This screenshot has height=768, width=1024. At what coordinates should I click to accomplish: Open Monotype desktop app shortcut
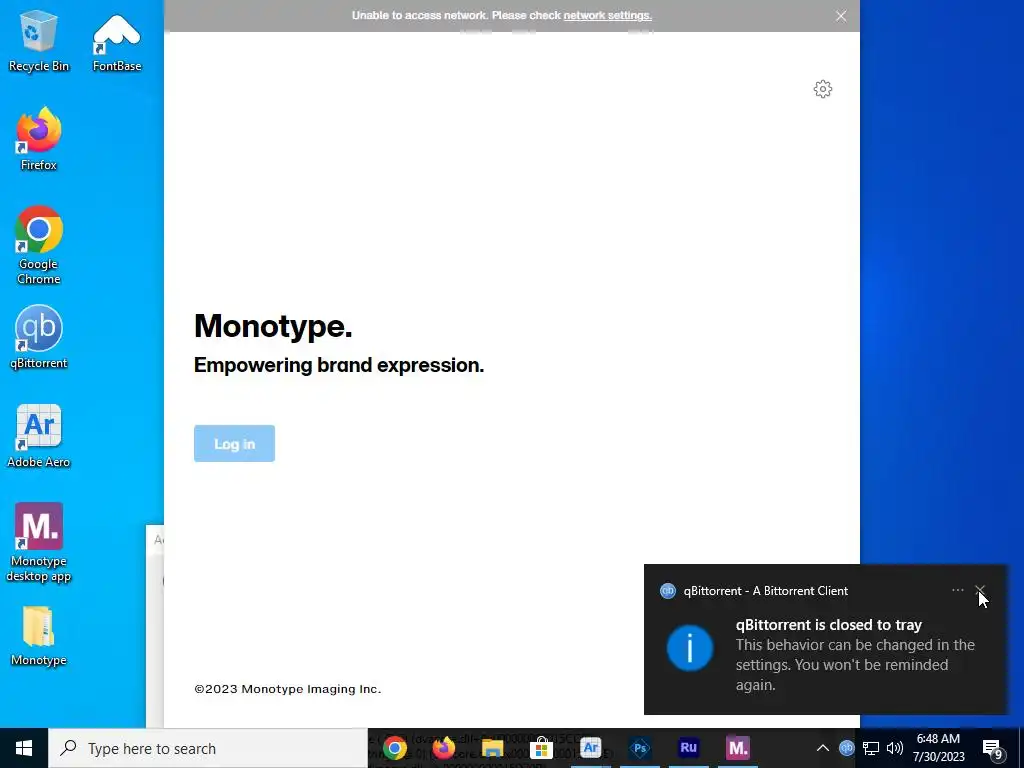tap(39, 543)
